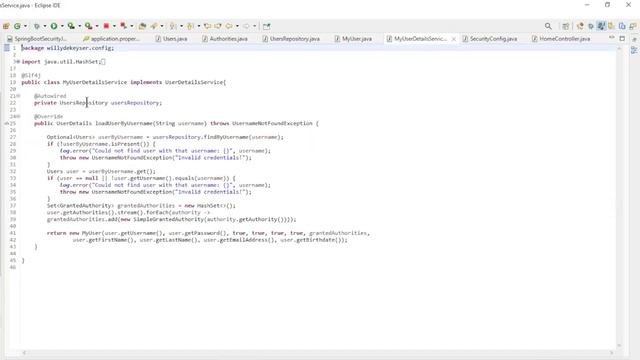The width and height of the screenshot is (640, 360).
Task: Click '@Autowired' annotation text
Action: pos(50,96)
